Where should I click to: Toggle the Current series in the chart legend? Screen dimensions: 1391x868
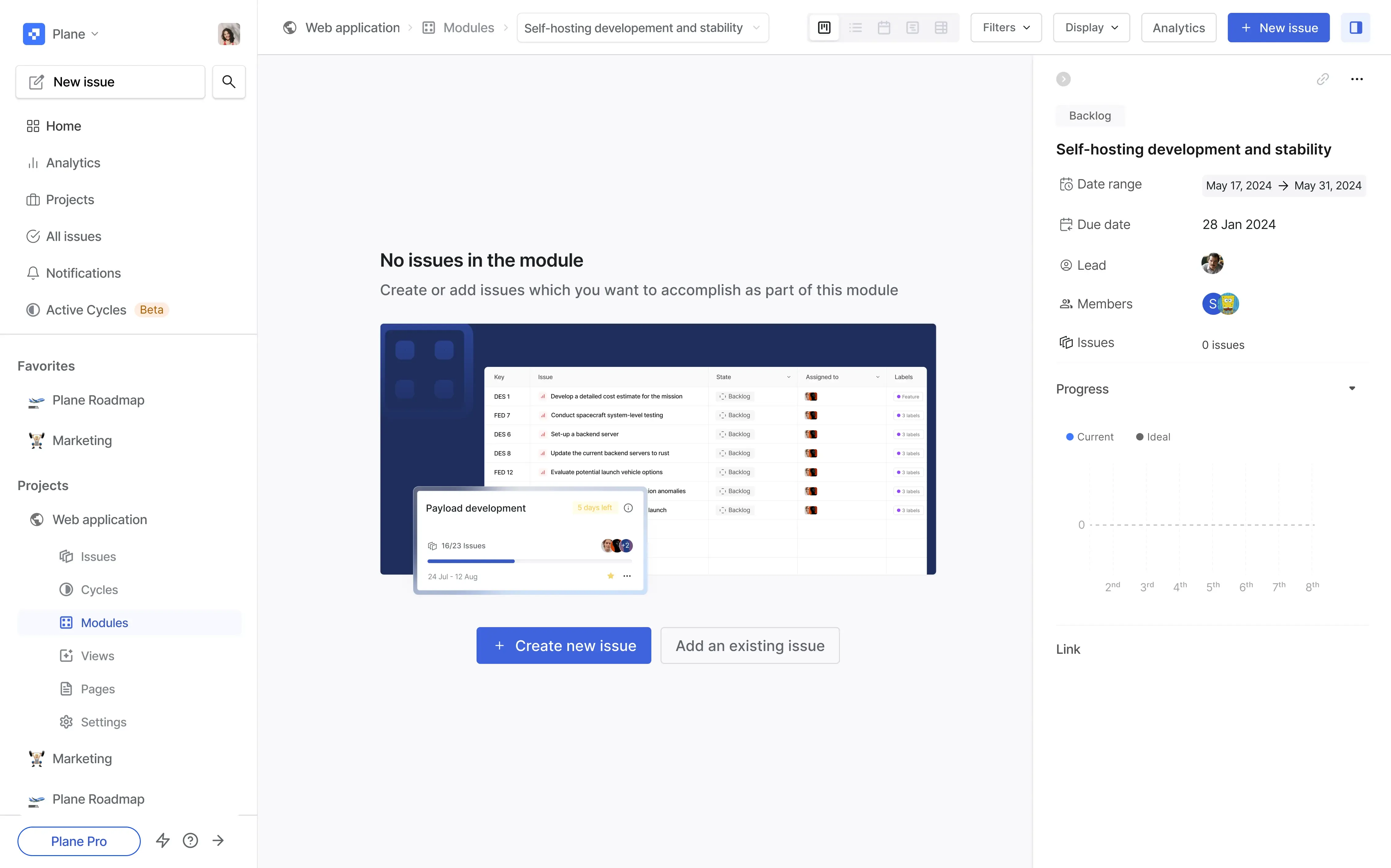(1089, 437)
